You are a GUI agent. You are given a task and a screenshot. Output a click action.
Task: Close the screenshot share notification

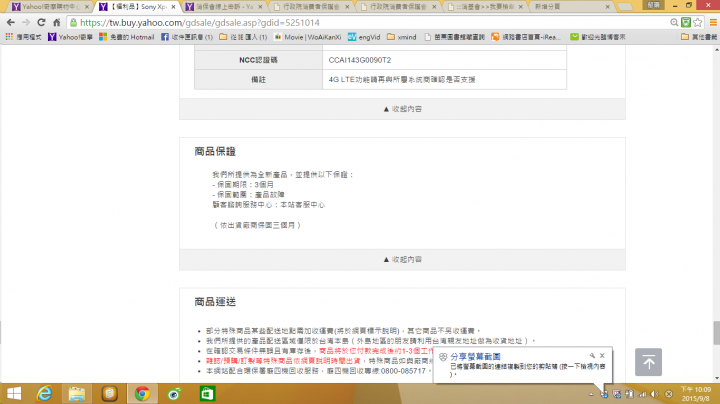(602, 356)
